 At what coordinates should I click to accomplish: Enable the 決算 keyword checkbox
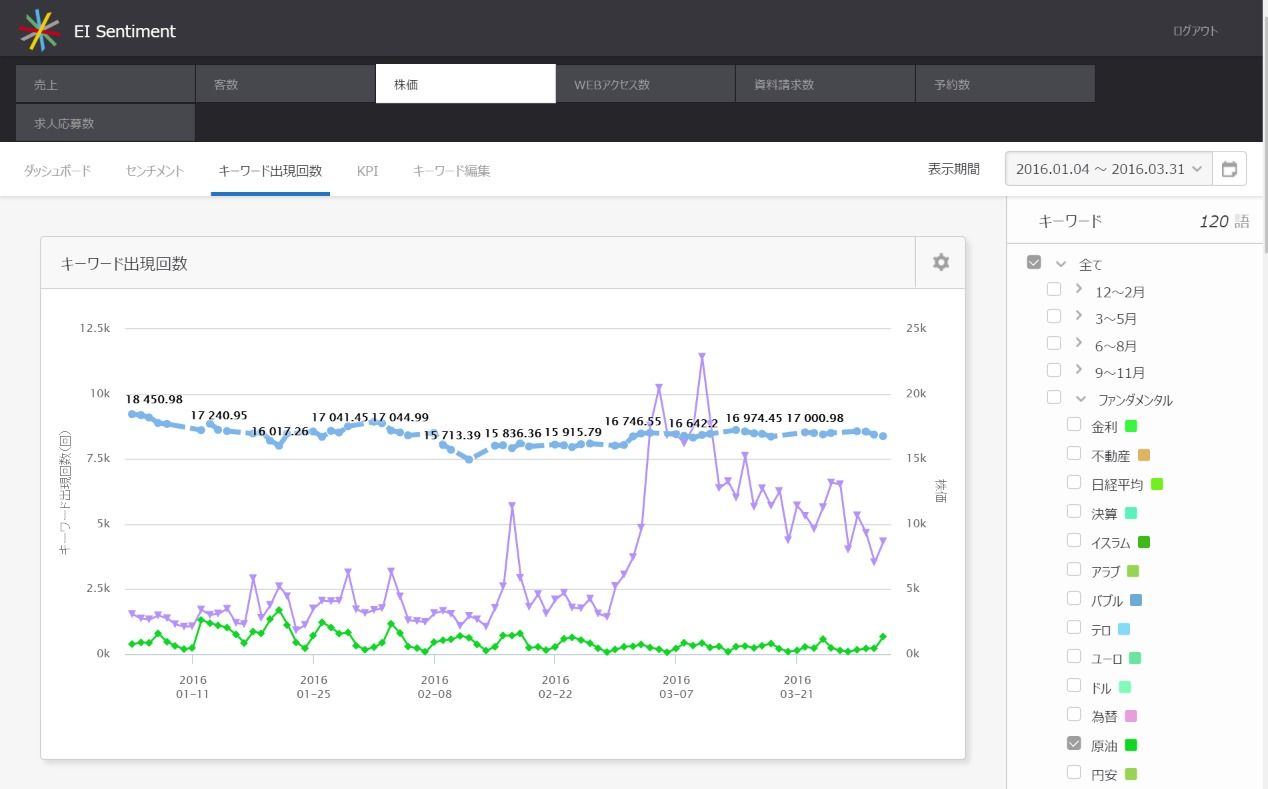tap(1074, 511)
